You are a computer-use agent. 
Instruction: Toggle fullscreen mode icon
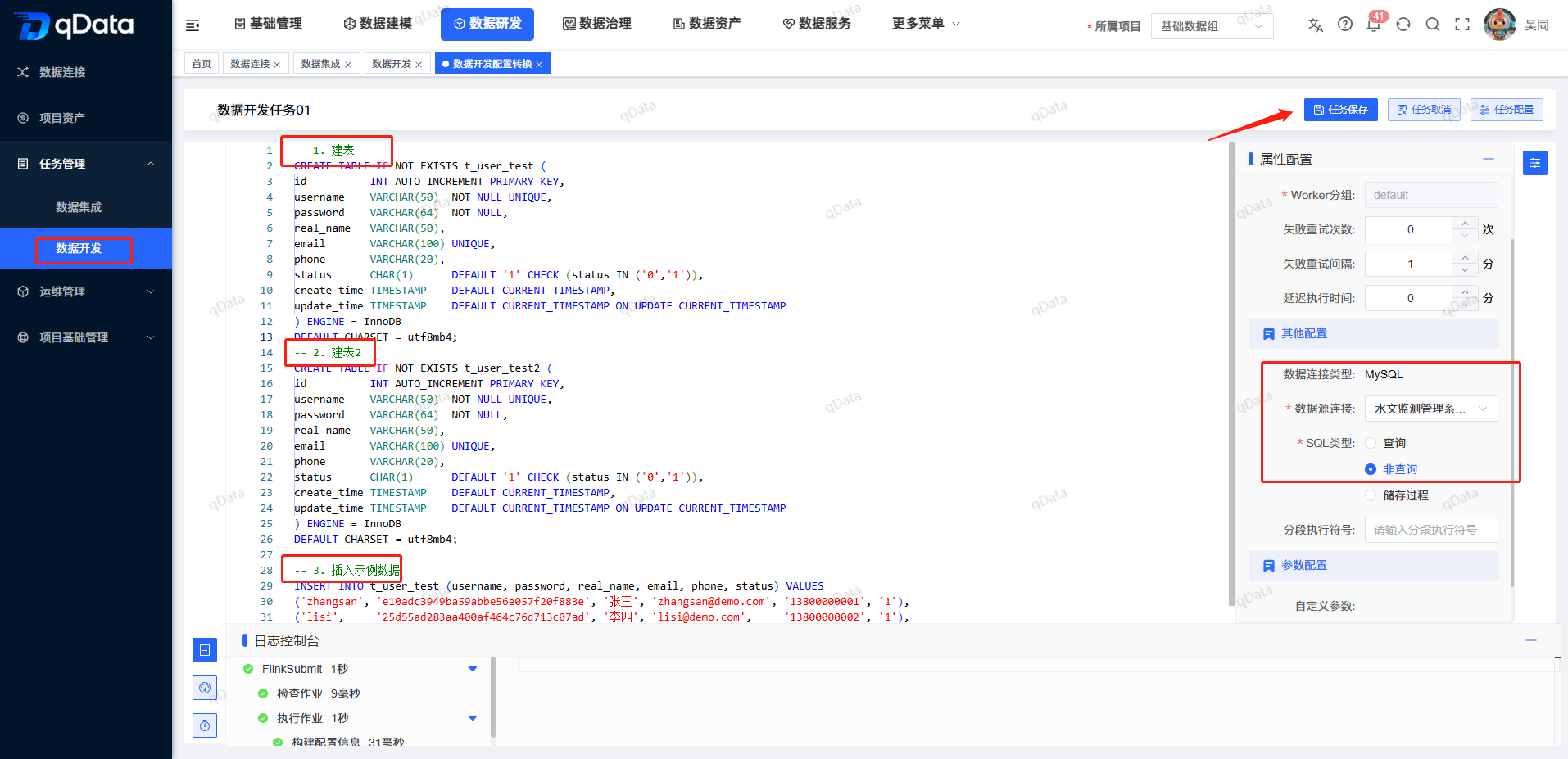[1462, 25]
